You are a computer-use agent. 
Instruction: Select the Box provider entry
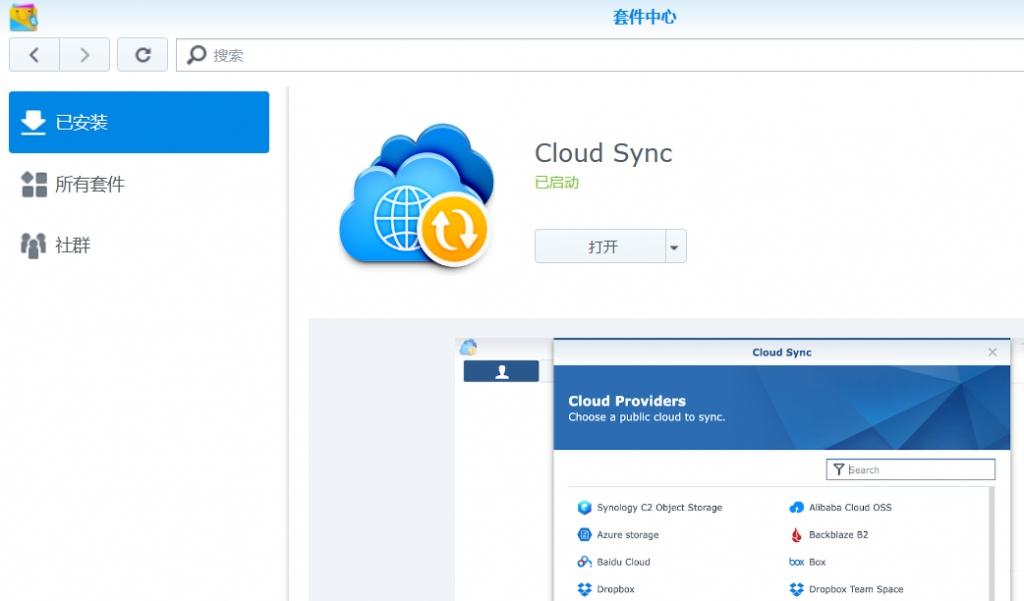[807, 562]
